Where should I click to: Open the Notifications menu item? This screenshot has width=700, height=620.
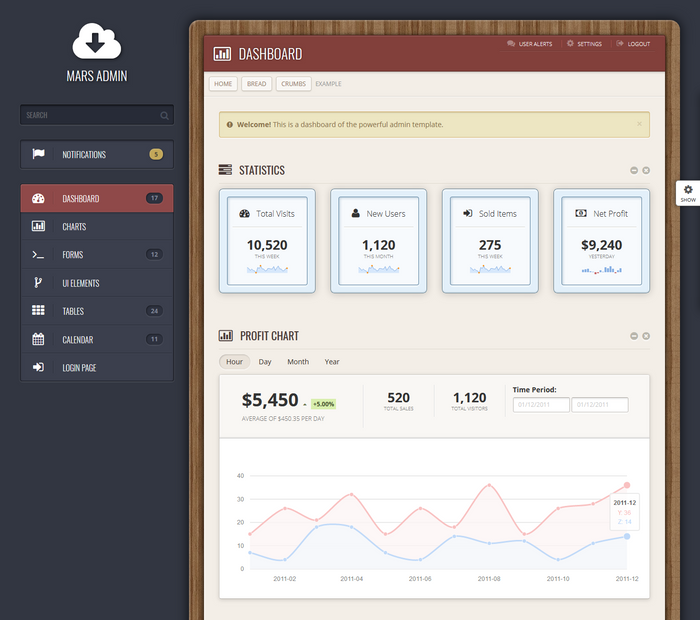click(x=97, y=154)
